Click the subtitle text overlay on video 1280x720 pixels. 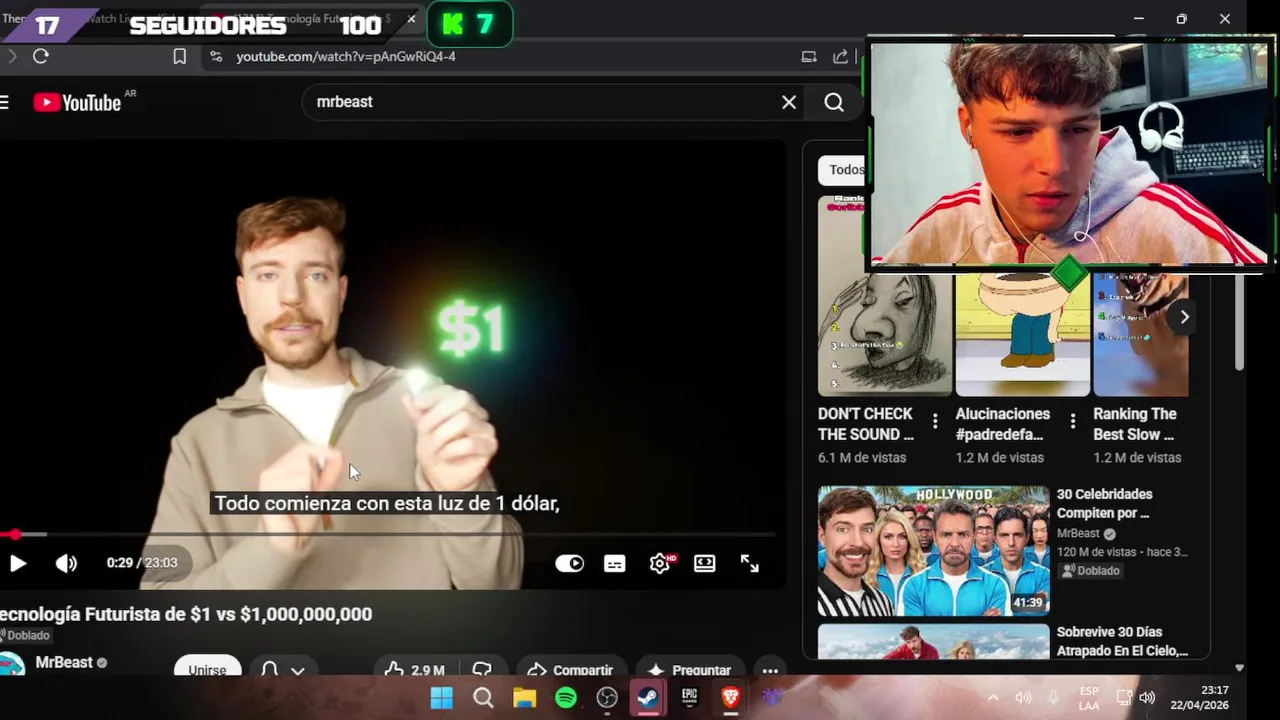click(x=387, y=503)
